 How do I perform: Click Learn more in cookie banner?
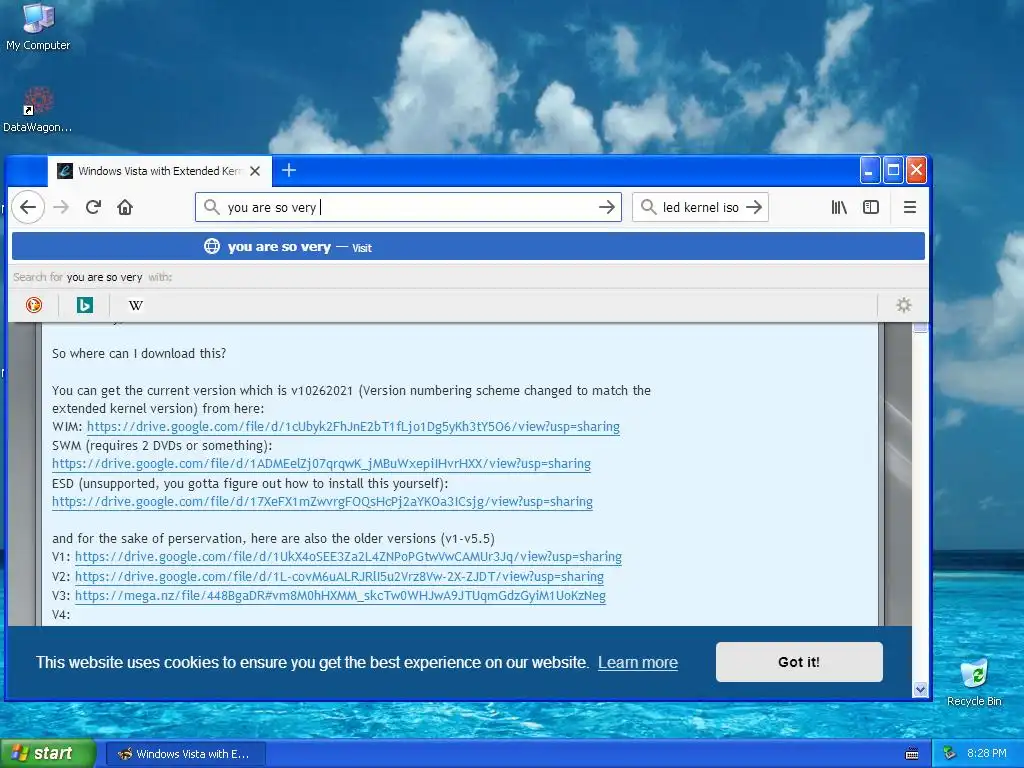[x=638, y=662]
